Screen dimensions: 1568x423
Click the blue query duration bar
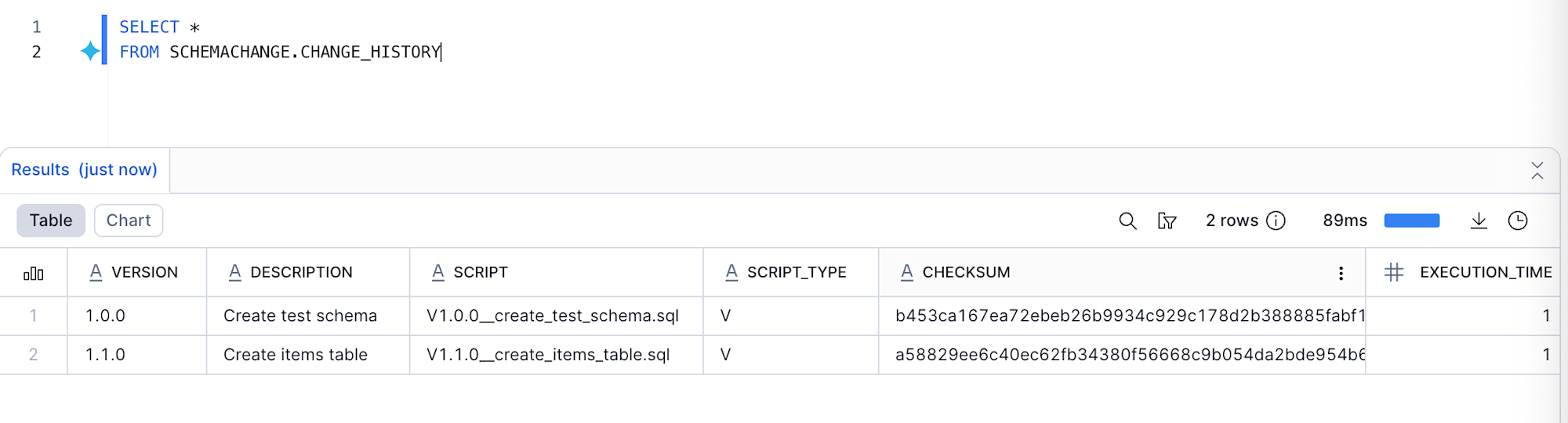coord(1412,221)
